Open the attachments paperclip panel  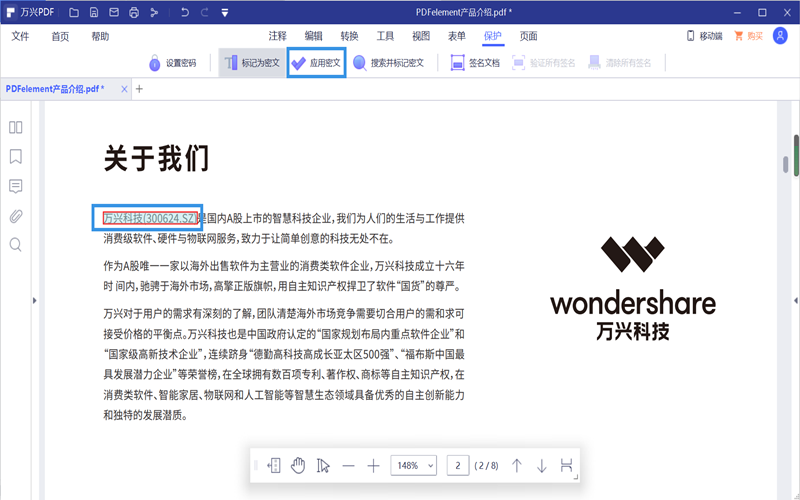pos(16,215)
